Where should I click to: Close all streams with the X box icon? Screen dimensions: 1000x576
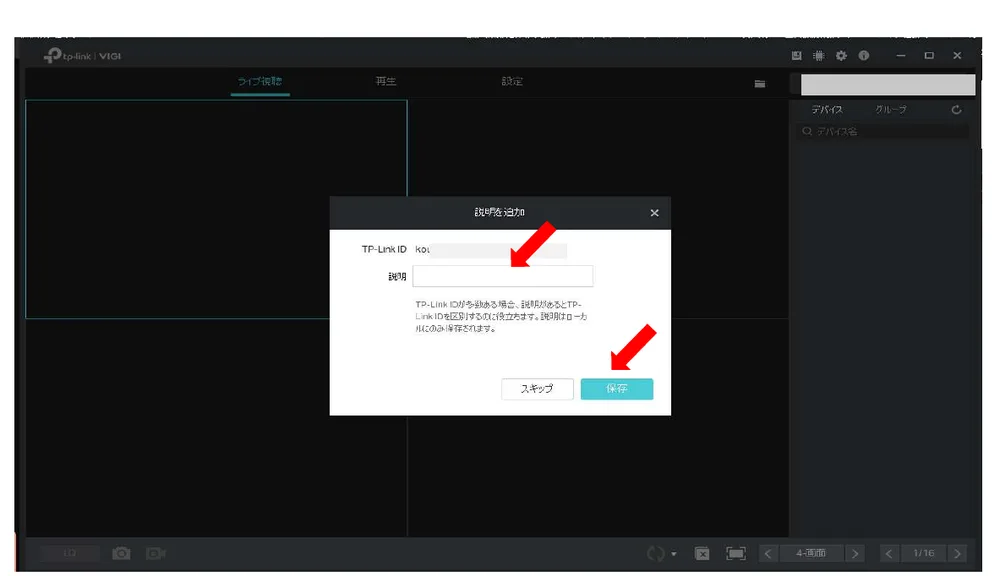(x=702, y=553)
